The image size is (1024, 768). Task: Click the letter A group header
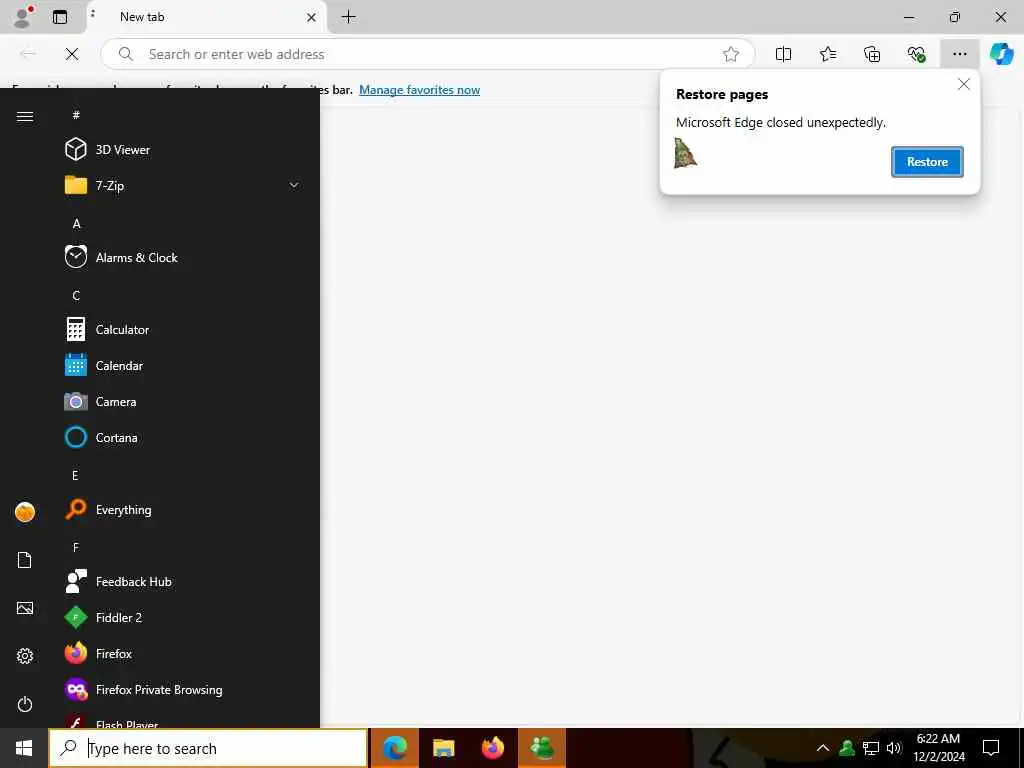[76, 223]
